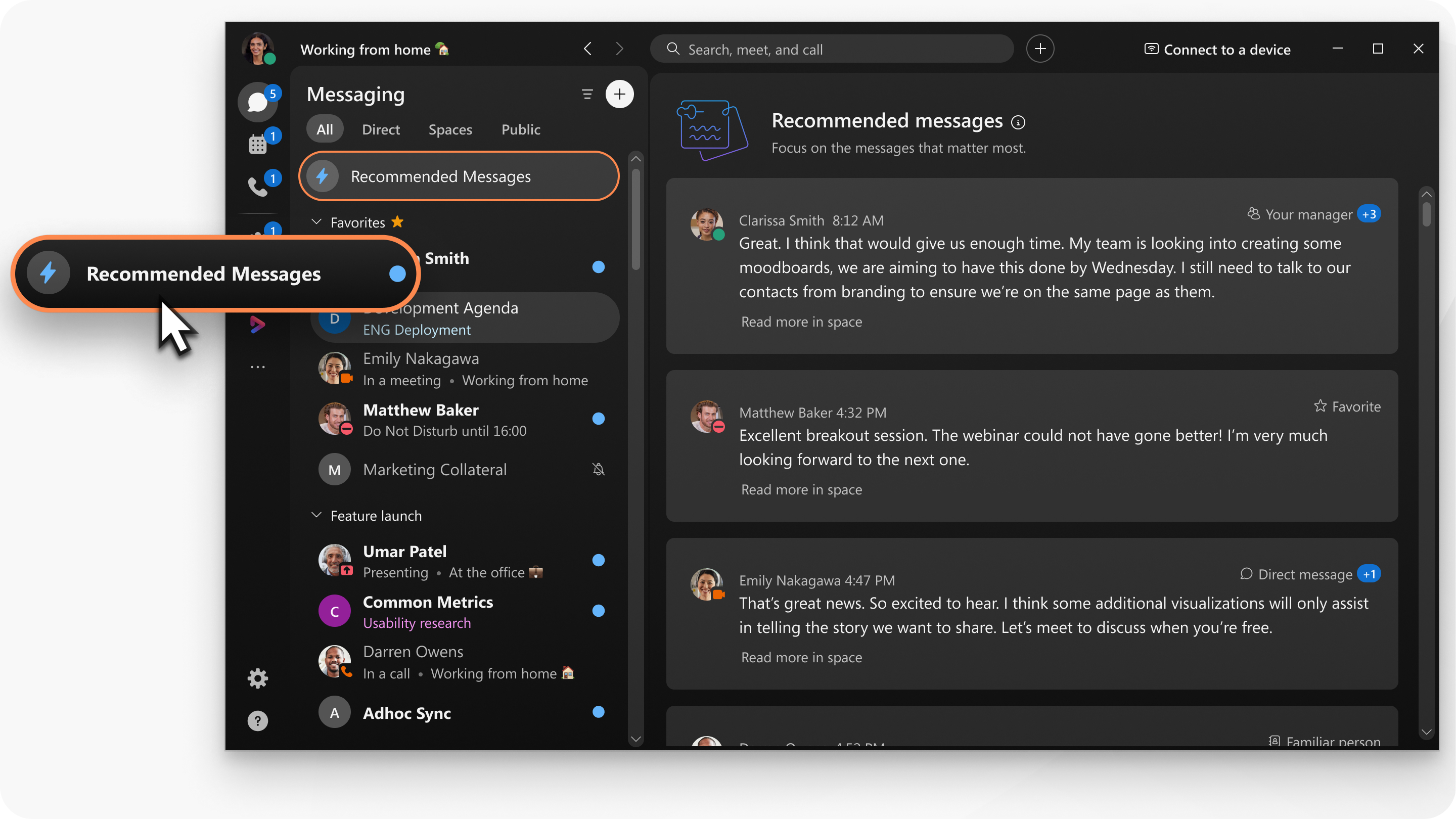Click the add new plus button near search
This screenshot has width=1456, height=819.
[x=1041, y=48]
